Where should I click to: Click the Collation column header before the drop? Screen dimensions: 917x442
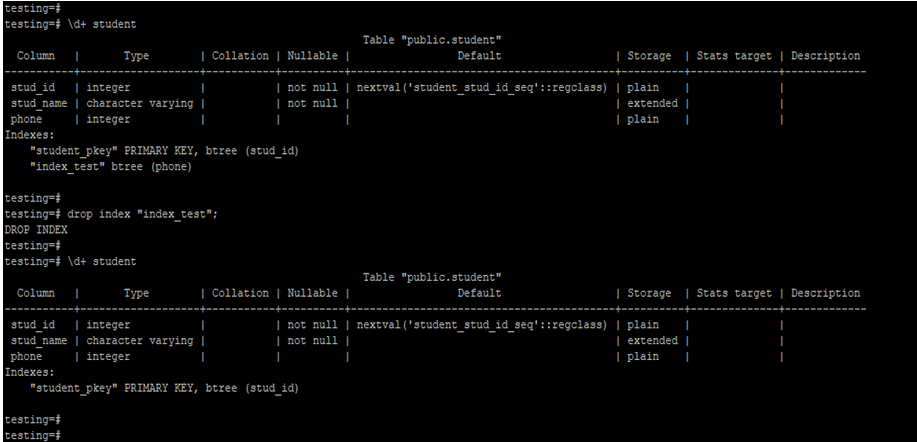pyautogui.click(x=240, y=56)
